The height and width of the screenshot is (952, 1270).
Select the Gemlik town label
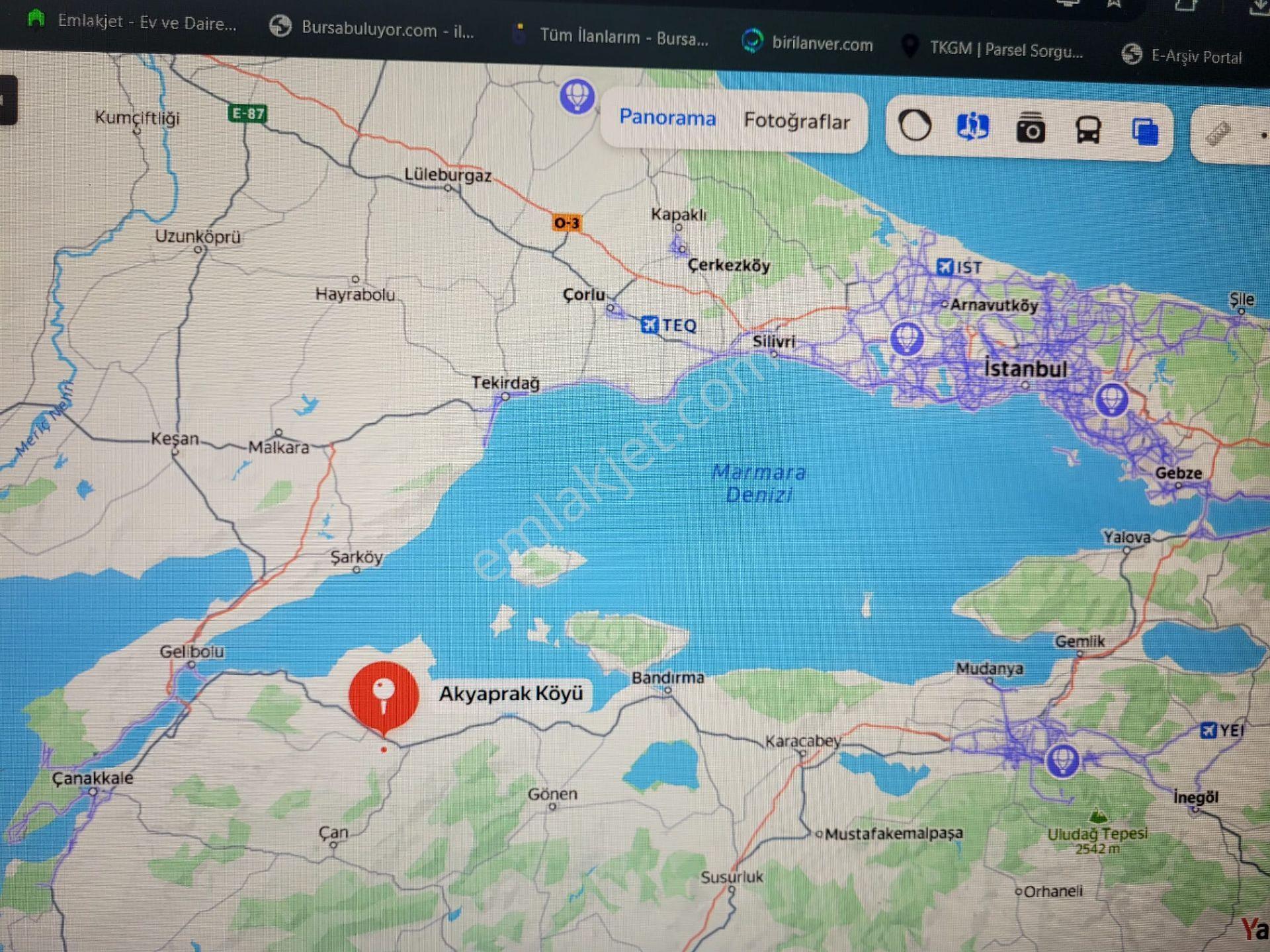[x=1079, y=641]
